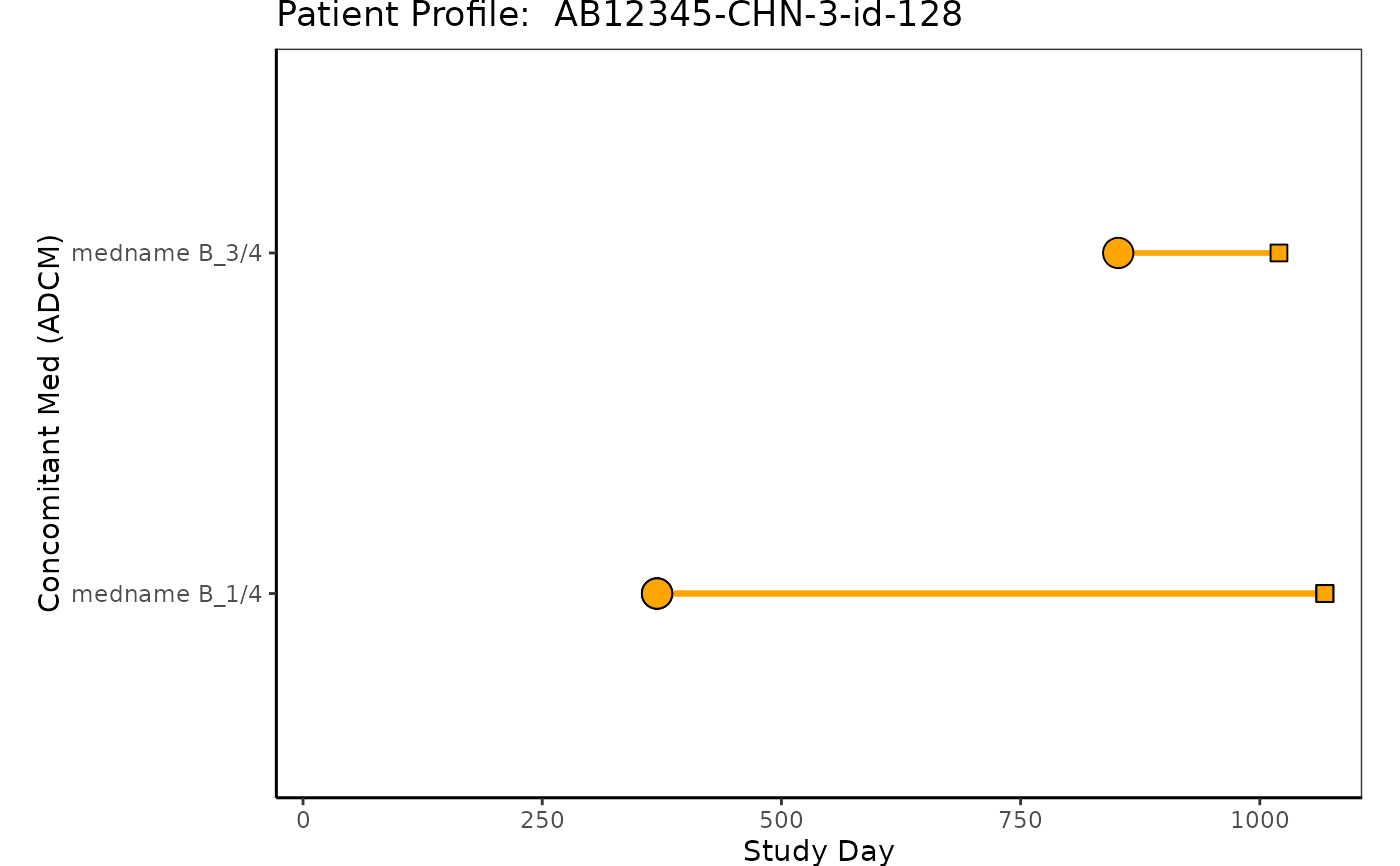
Task: Click the orange duration line of medname B_1/4
Action: 990,593
